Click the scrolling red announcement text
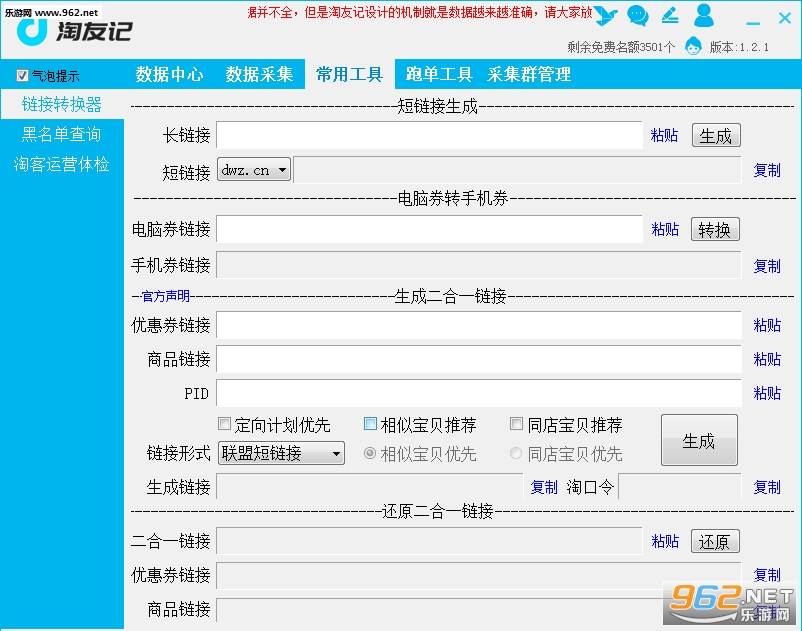Viewport: 802px width, 631px height. (x=419, y=12)
